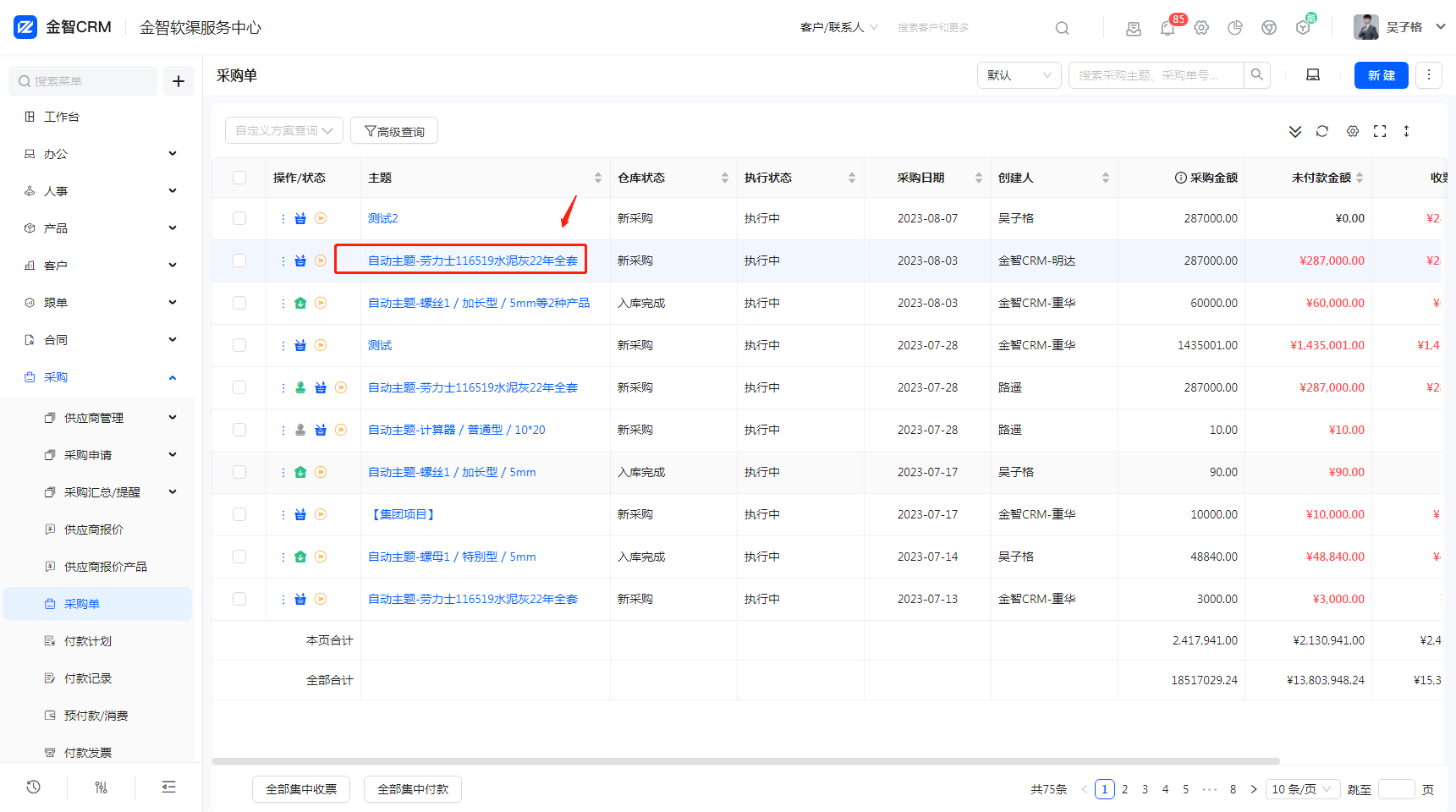The height and width of the screenshot is (812, 1456).
Task: Click sliders settings icon at sidebar bottom
Action: coord(102,787)
